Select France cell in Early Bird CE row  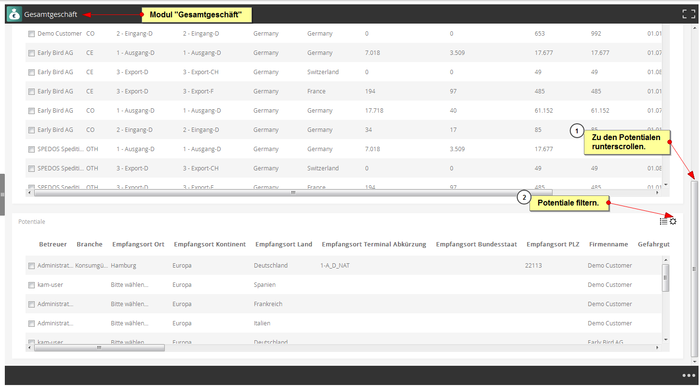pyautogui.click(x=316, y=91)
